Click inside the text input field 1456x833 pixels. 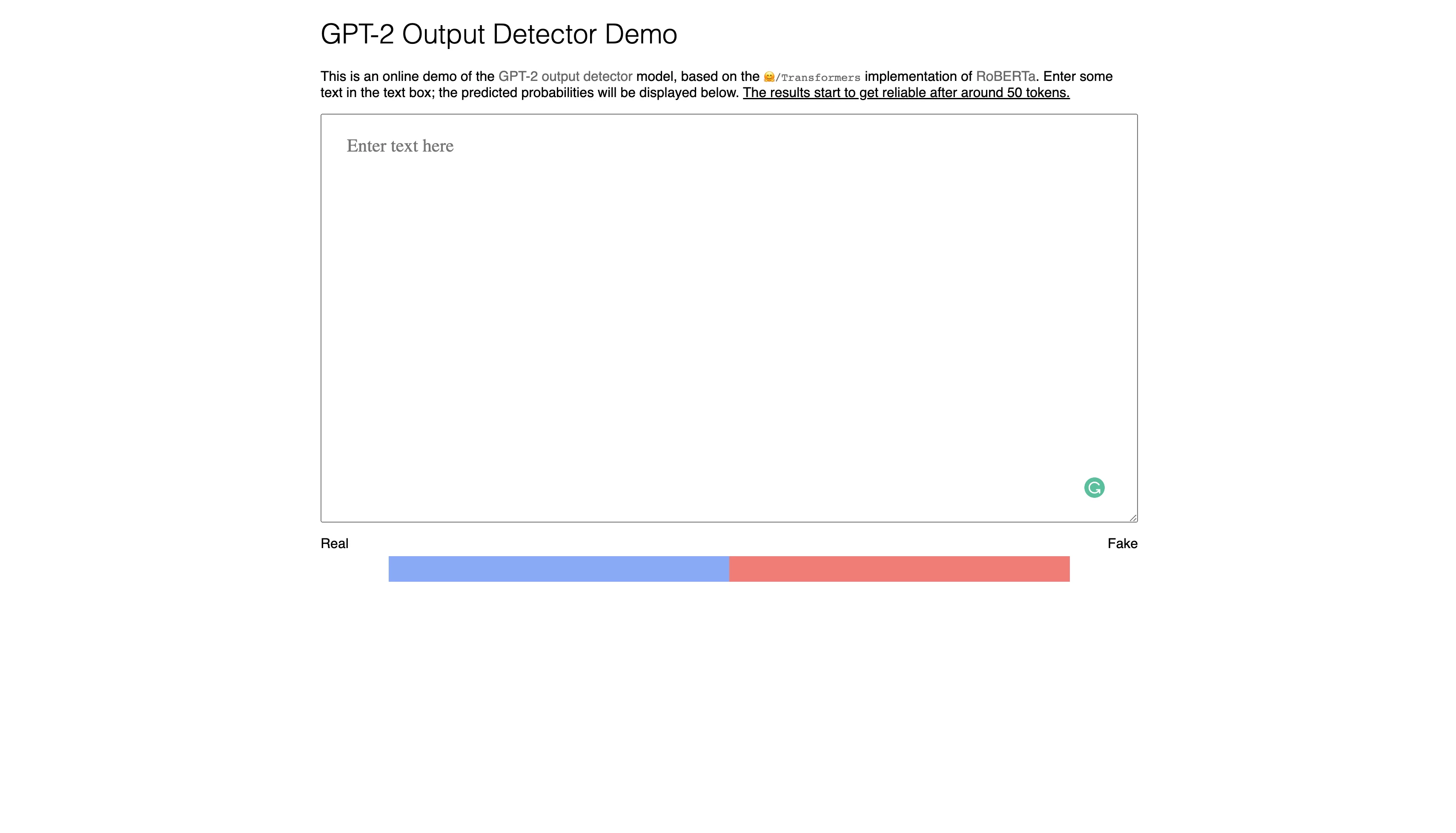tap(728, 317)
